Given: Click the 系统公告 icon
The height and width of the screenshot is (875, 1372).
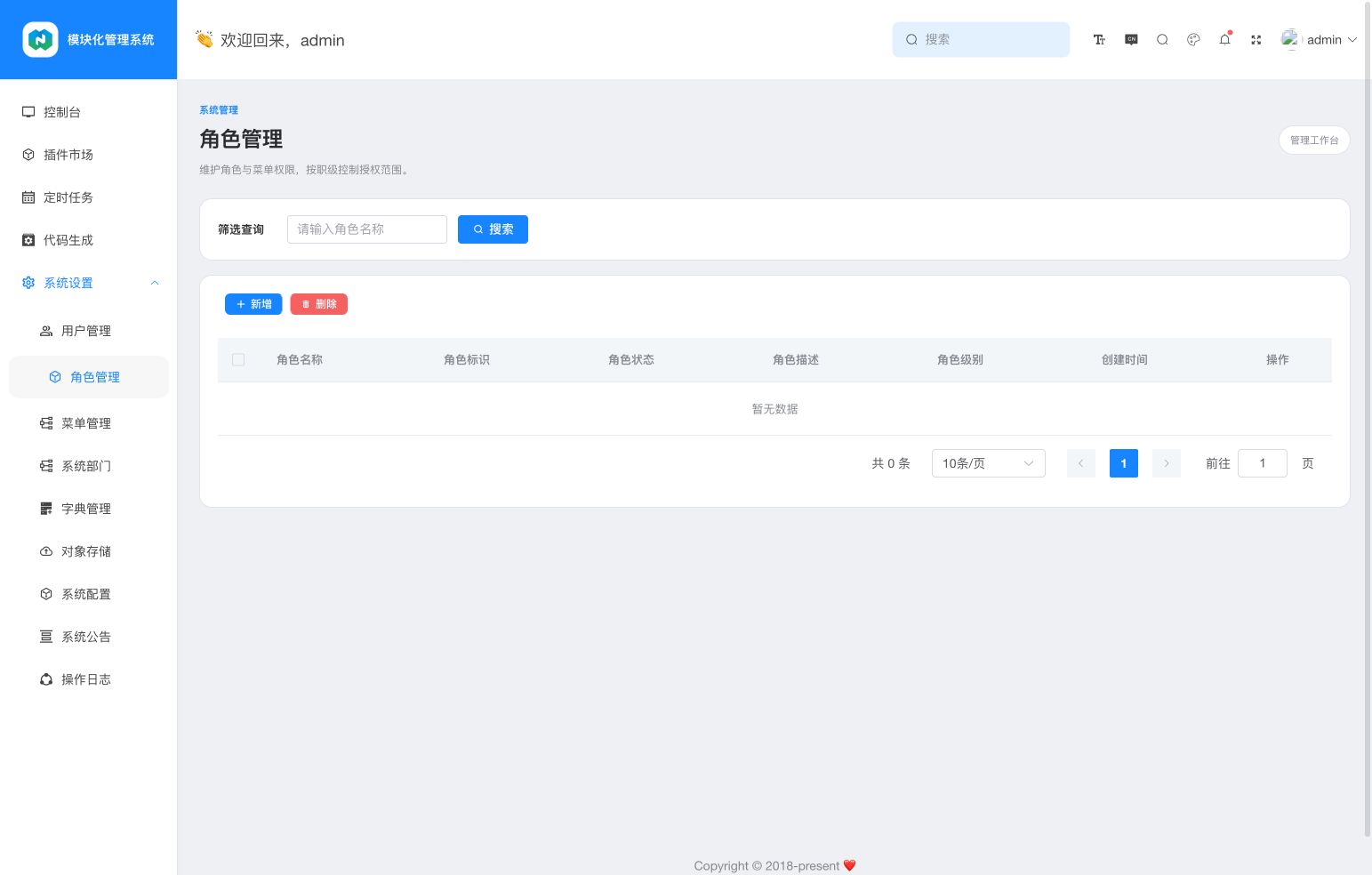Looking at the screenshot, I should 46,637.
